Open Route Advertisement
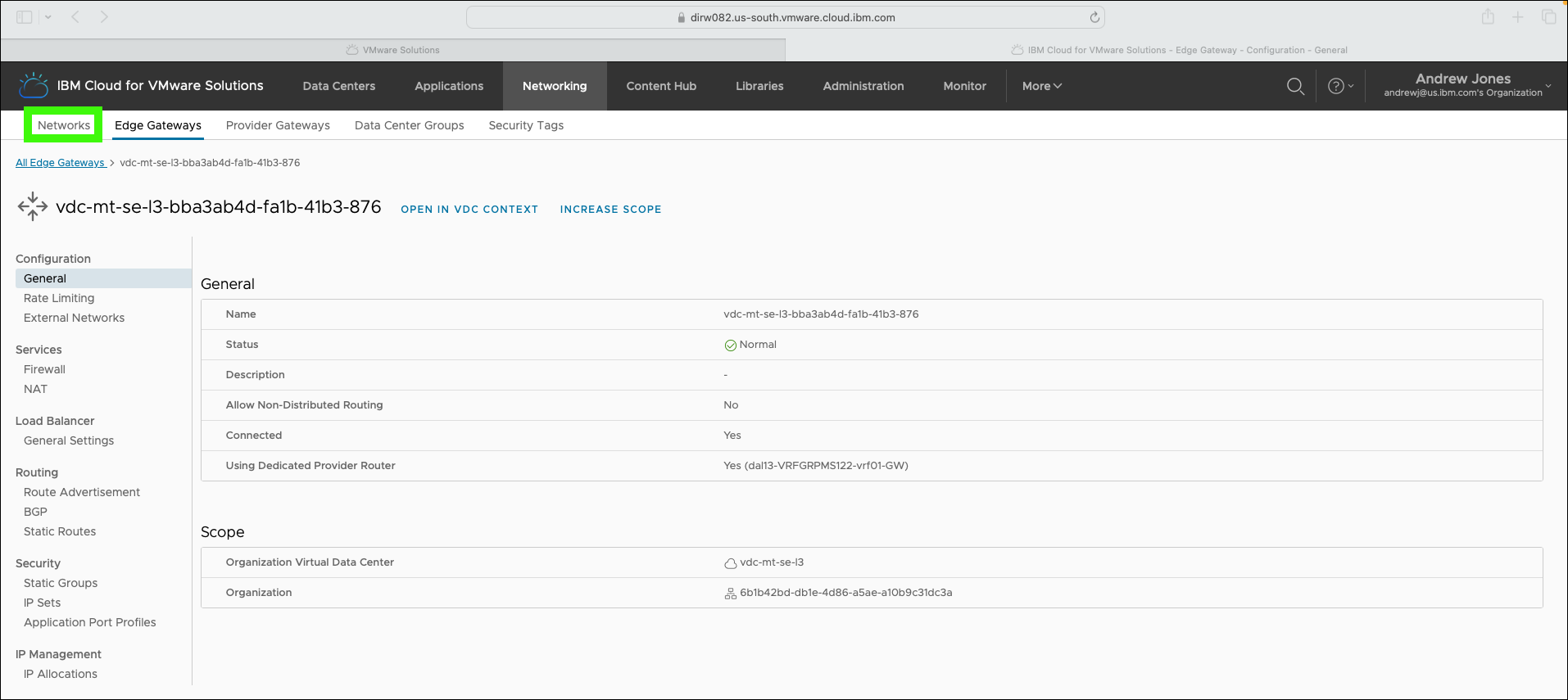Image resolution: width=1568 pixels, height=700 pixels. pyautogui.click(x=82, y=492)
